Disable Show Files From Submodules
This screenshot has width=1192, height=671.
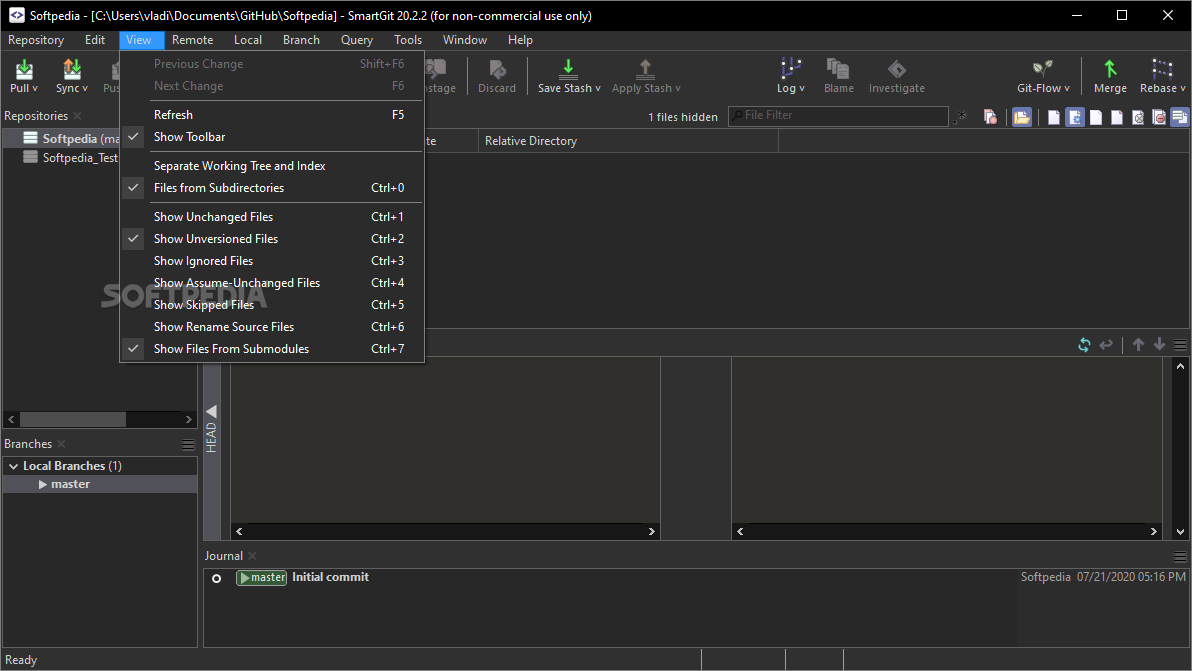click(271, 349)
